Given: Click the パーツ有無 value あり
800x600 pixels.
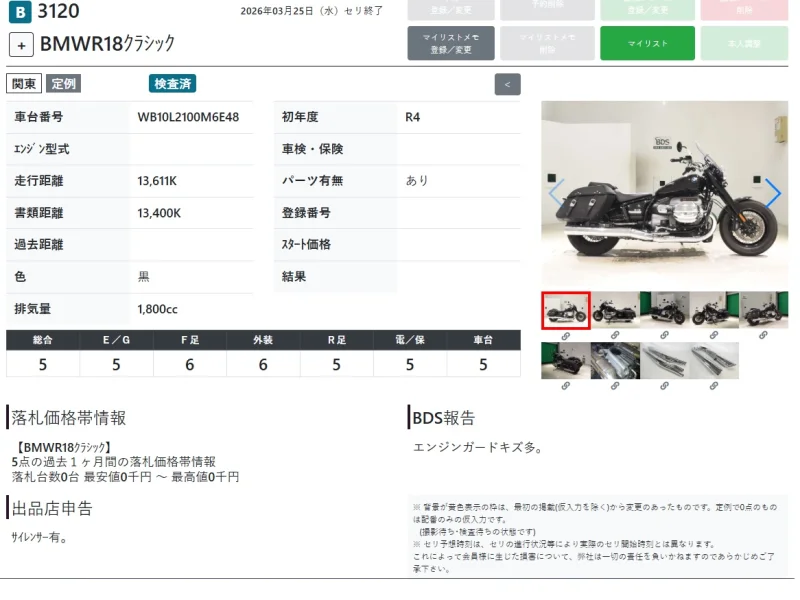Looking at the screenshot, I should point(417,181).
